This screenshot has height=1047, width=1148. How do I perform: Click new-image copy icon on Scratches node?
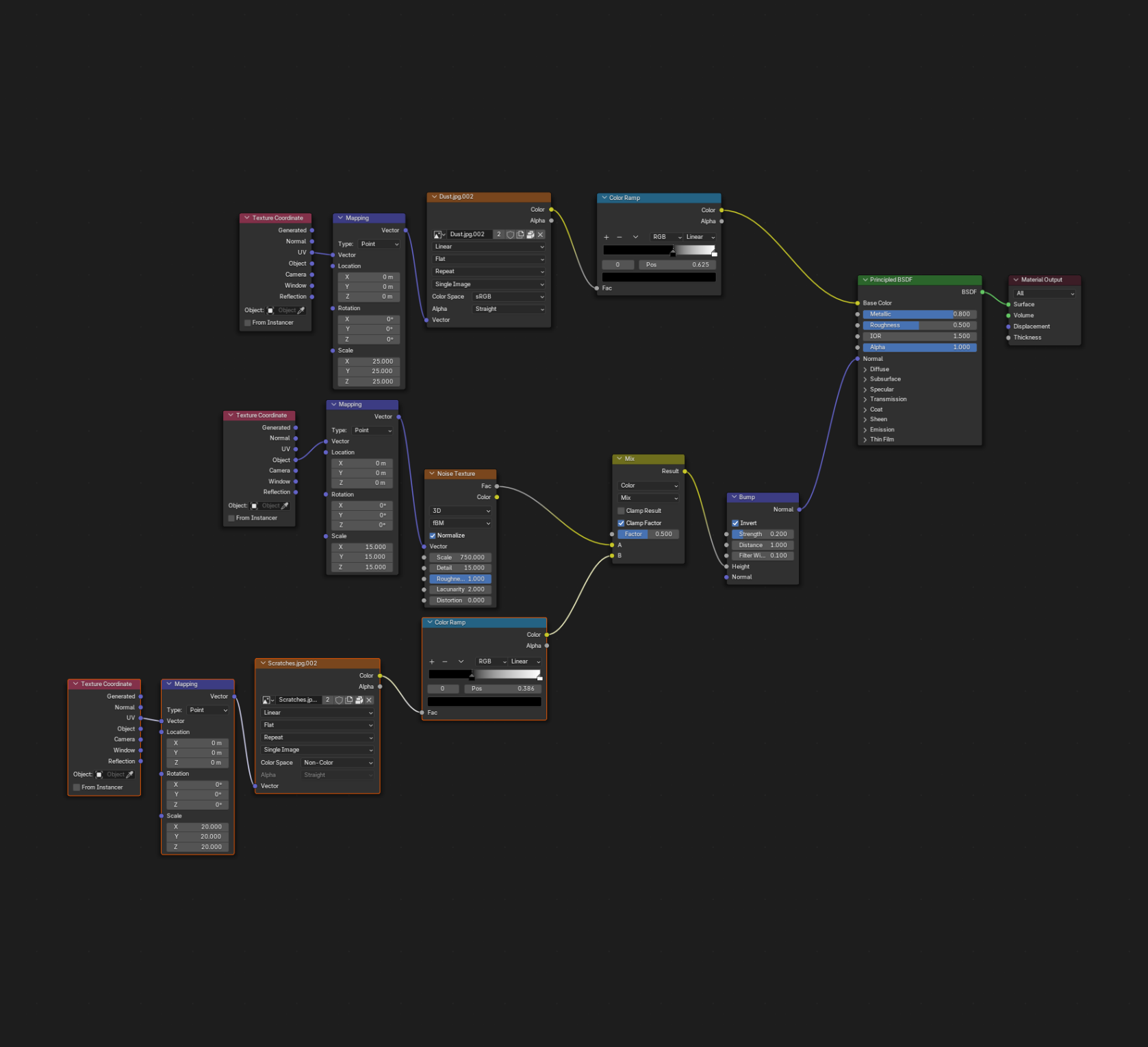pyautogui.click(x=349, y=700)
